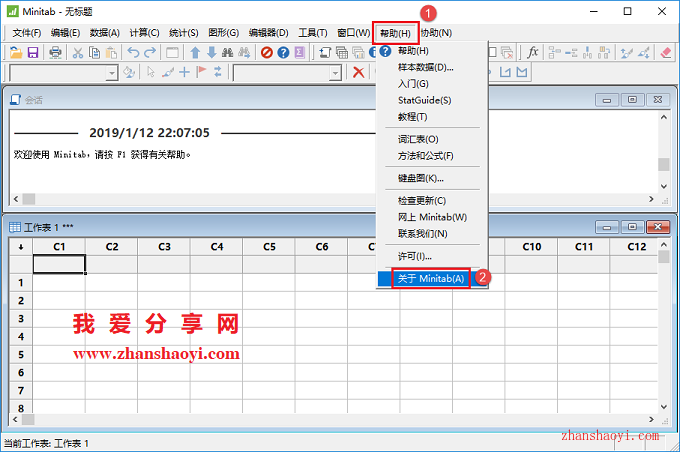Click the Copy icon in the toolbar
680x452 pixels.
click(94, 52)
